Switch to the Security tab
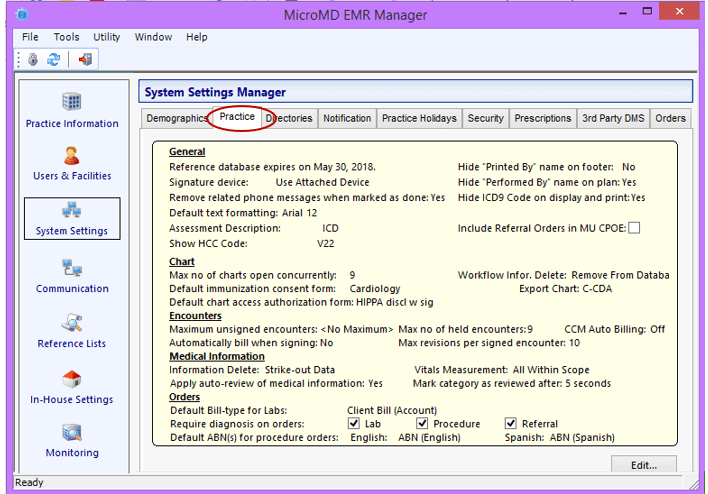 485,118
